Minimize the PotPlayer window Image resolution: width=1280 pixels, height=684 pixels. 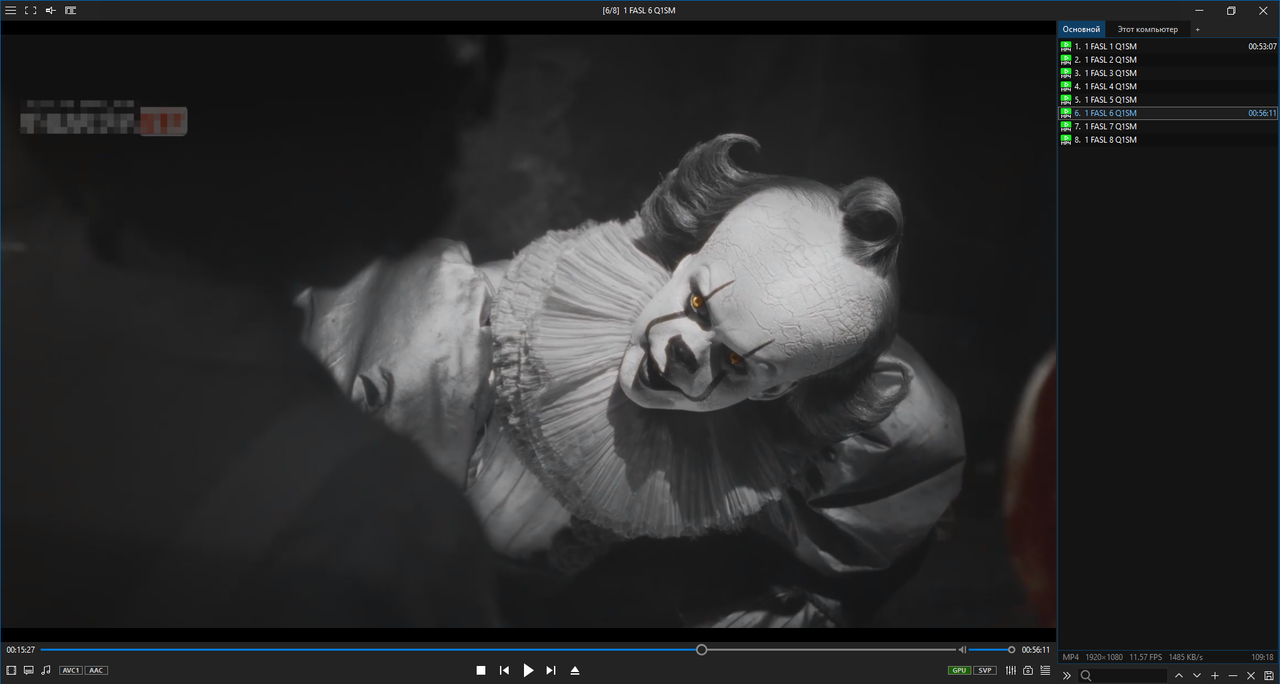(1197, 10)
